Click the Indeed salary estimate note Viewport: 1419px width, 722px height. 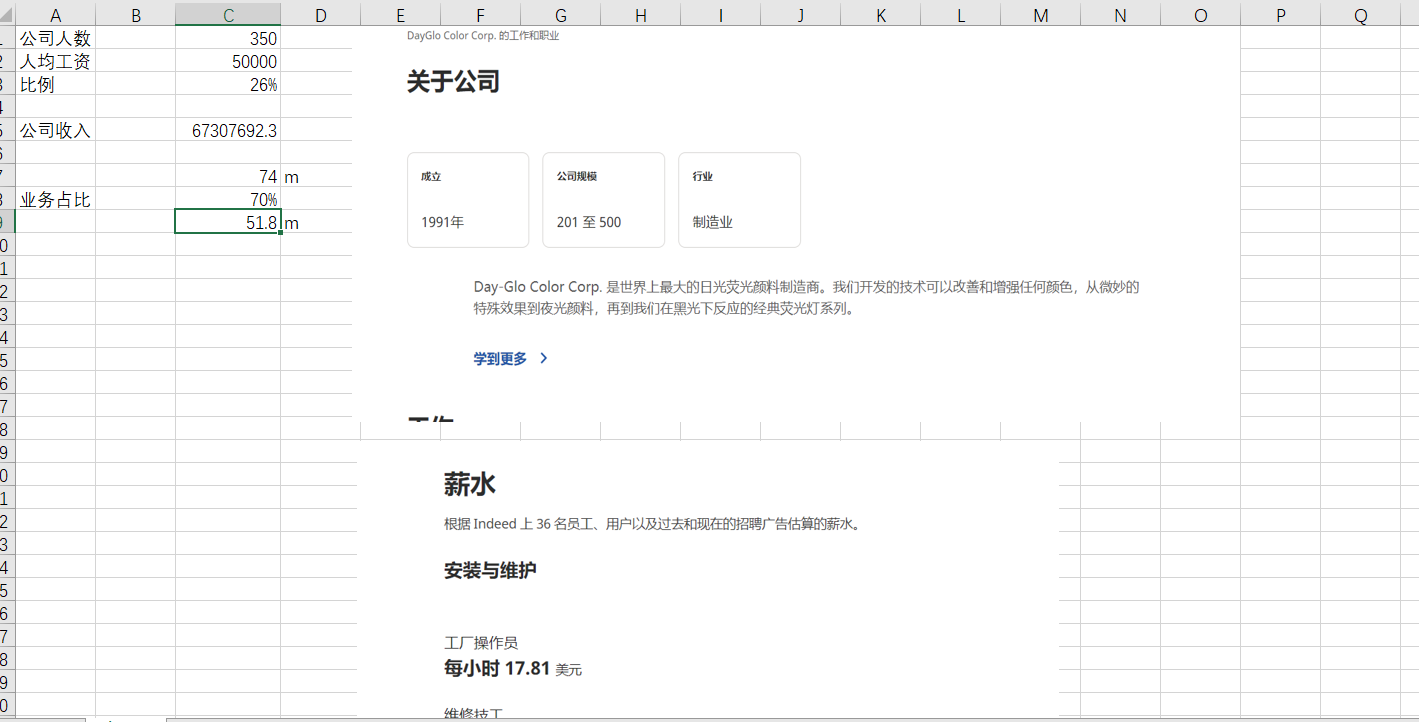pos(652,524)
